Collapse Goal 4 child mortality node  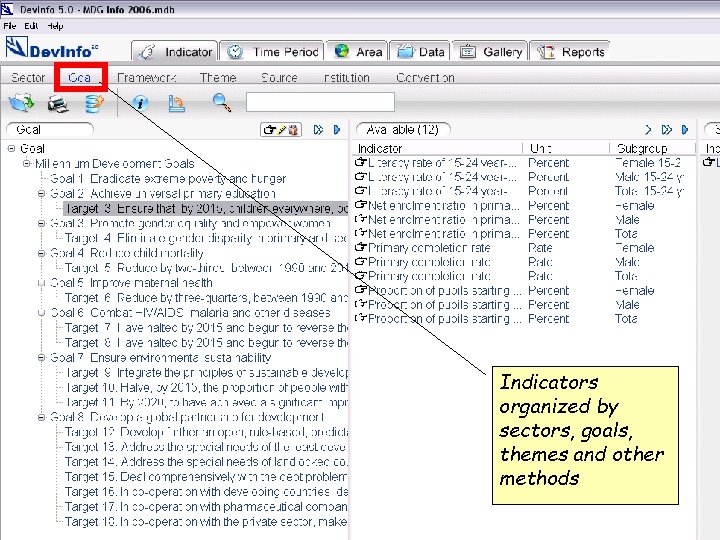point(41,253)
